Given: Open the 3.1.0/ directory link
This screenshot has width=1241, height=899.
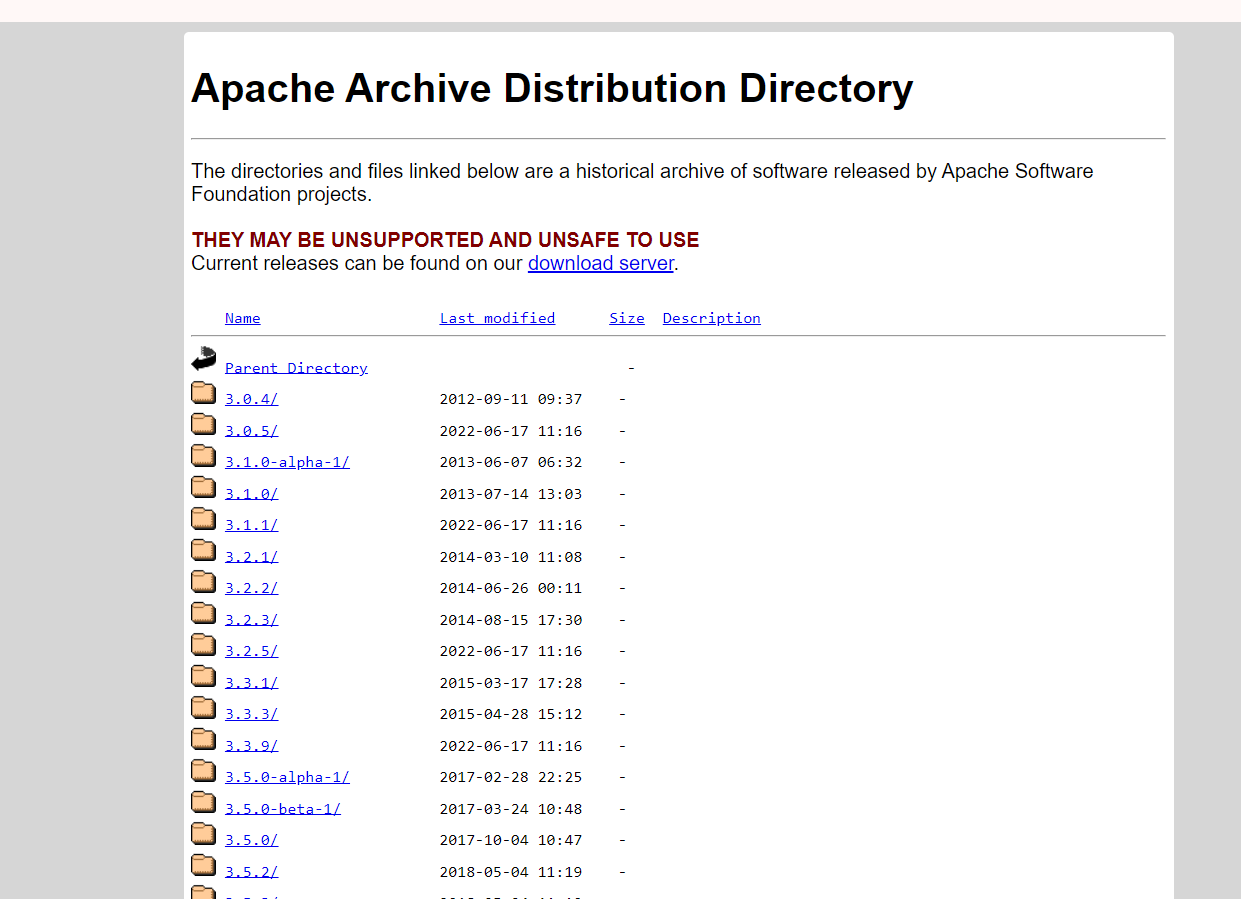Looking at the screenshot, I should (x=251, y=494).
